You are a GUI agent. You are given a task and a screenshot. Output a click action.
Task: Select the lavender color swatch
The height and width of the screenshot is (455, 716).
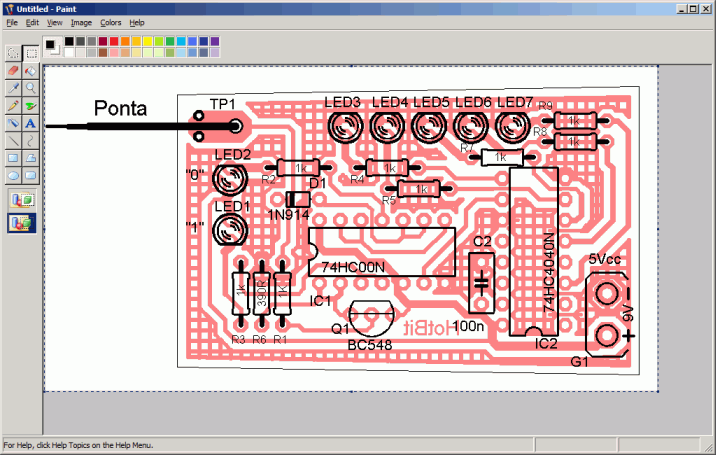pos(215,53)
